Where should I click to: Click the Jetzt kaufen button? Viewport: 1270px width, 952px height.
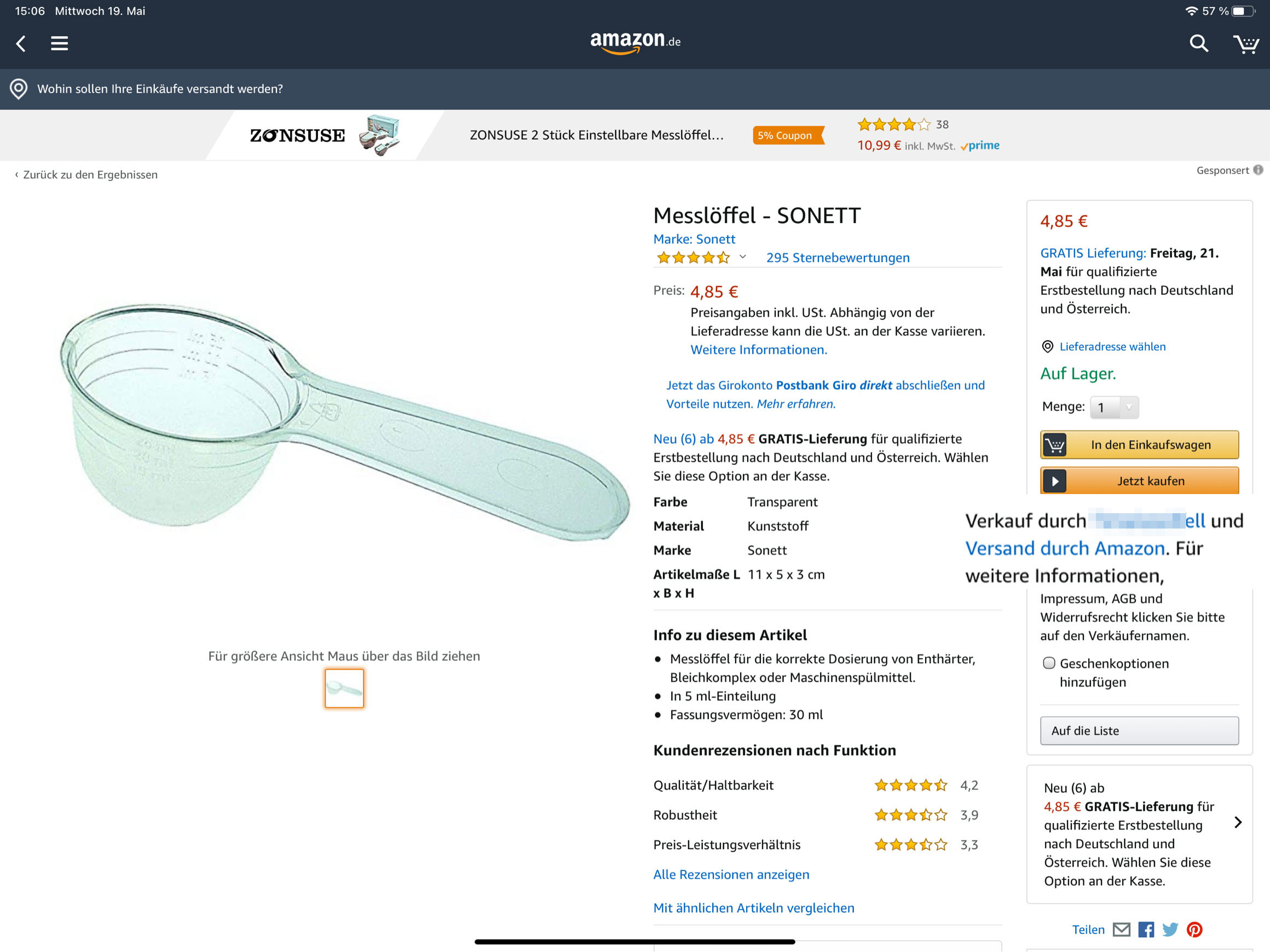1139,480
